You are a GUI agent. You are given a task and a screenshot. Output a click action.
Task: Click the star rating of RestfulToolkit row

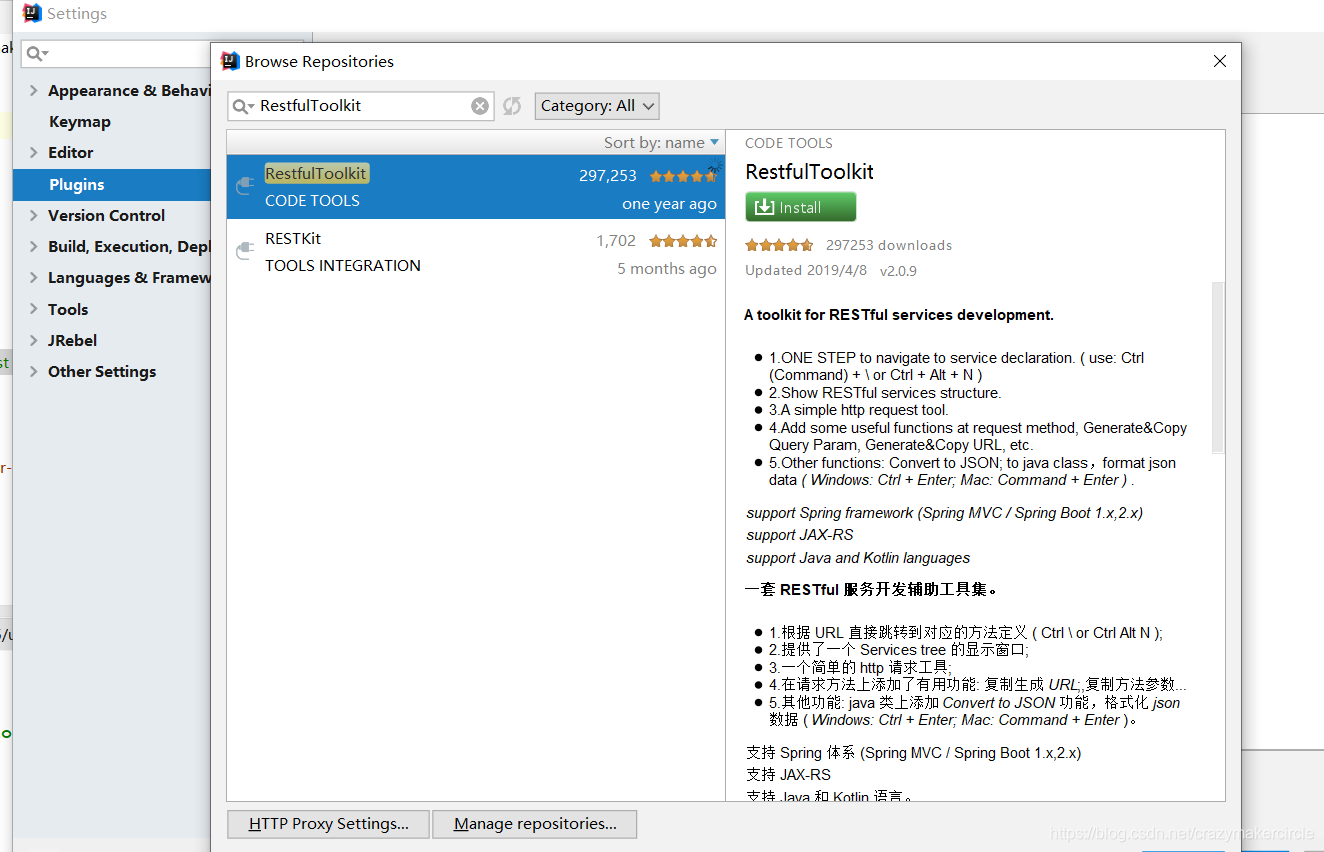point(683,176)
